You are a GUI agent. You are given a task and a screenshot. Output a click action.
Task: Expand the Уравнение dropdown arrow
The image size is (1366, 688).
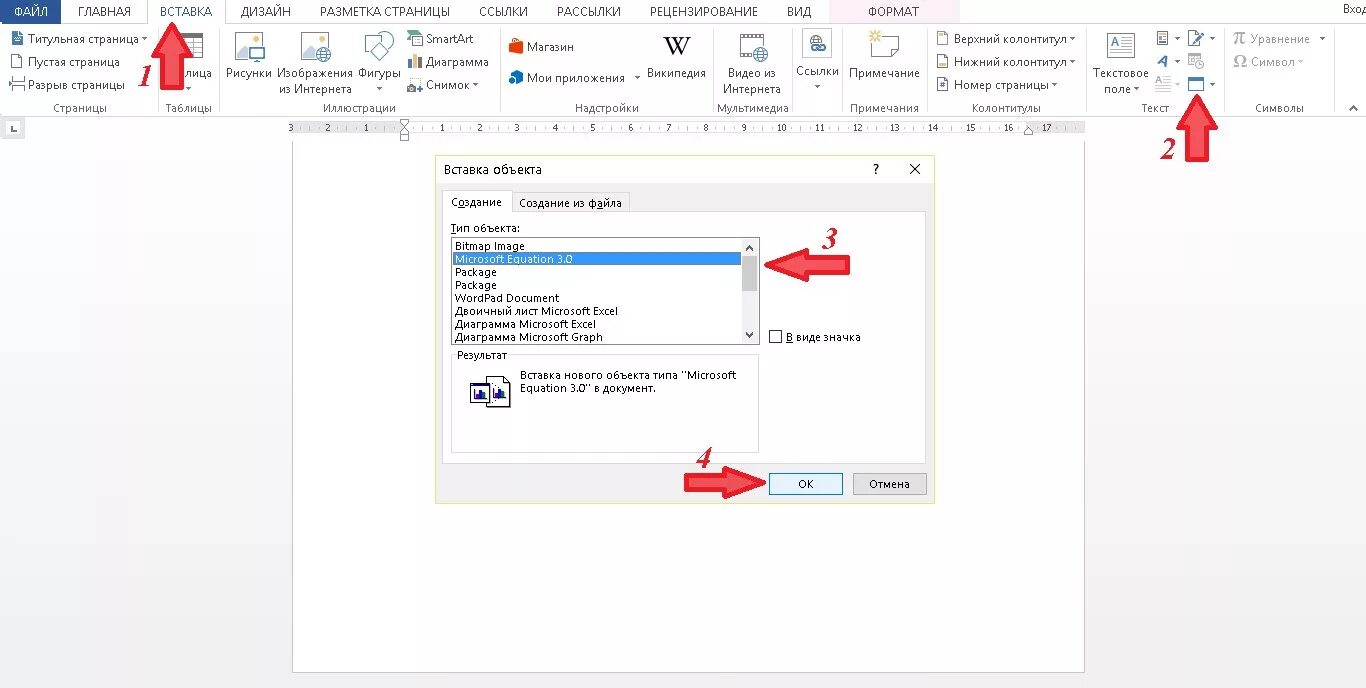(x=1322, y=39)
